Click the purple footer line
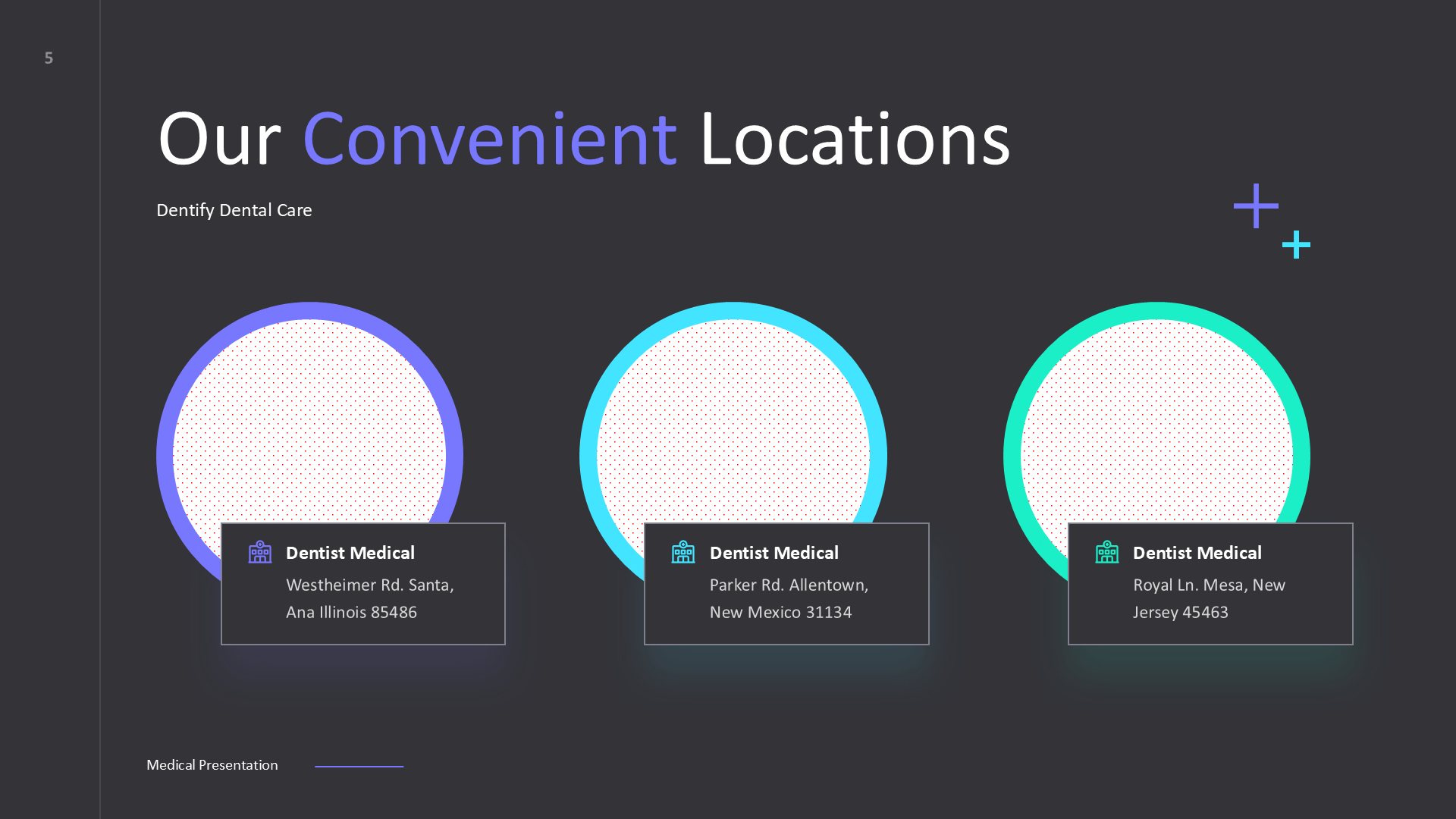The image size is (1456, 819). (x=359, y=767)
